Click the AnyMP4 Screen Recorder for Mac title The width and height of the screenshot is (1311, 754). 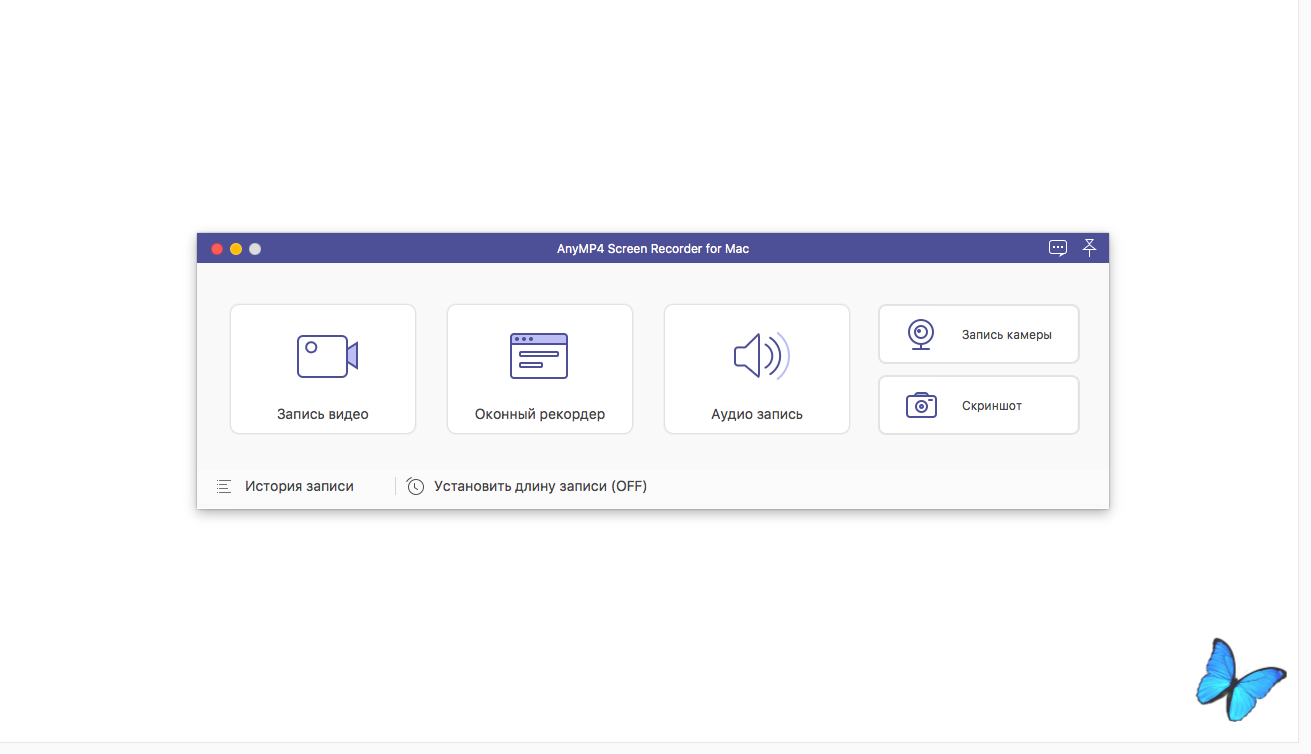tap(653, 249)
